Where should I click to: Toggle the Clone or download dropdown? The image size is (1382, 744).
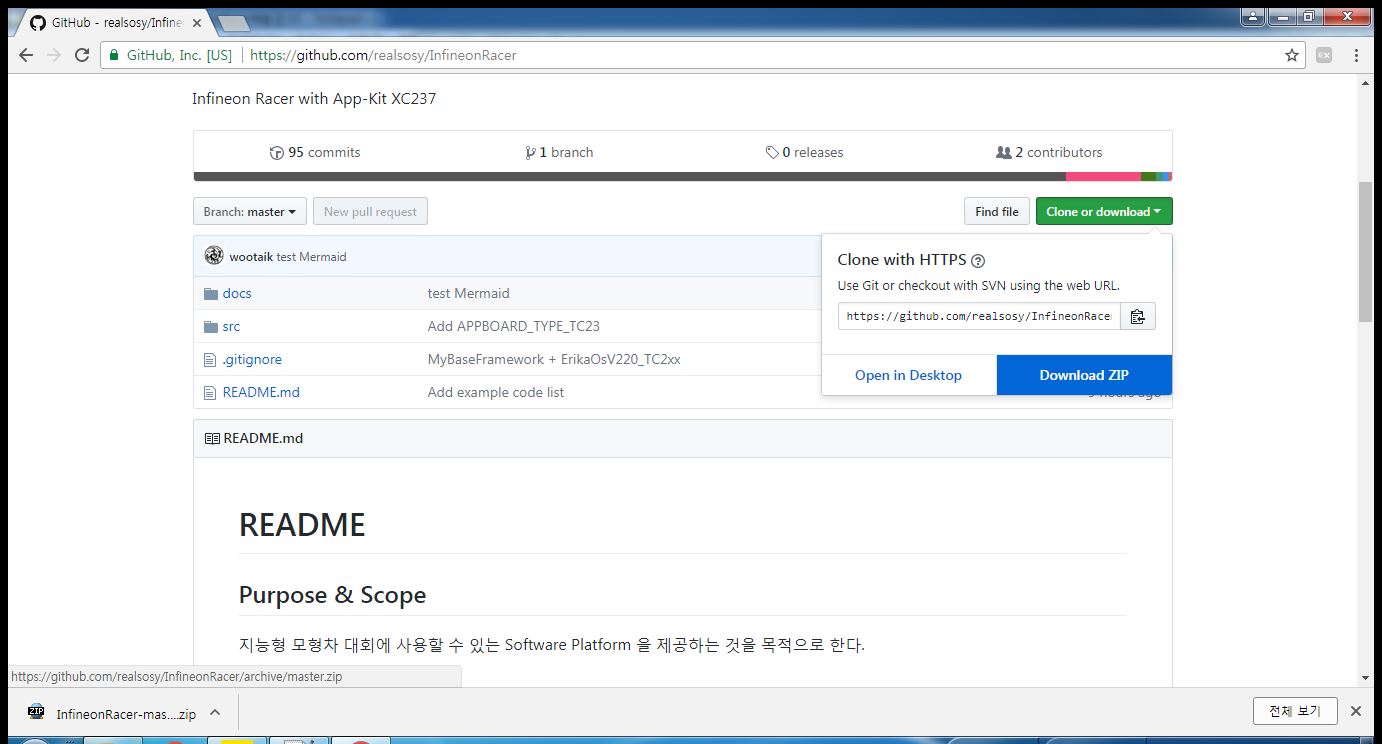tap(1104, 211)
